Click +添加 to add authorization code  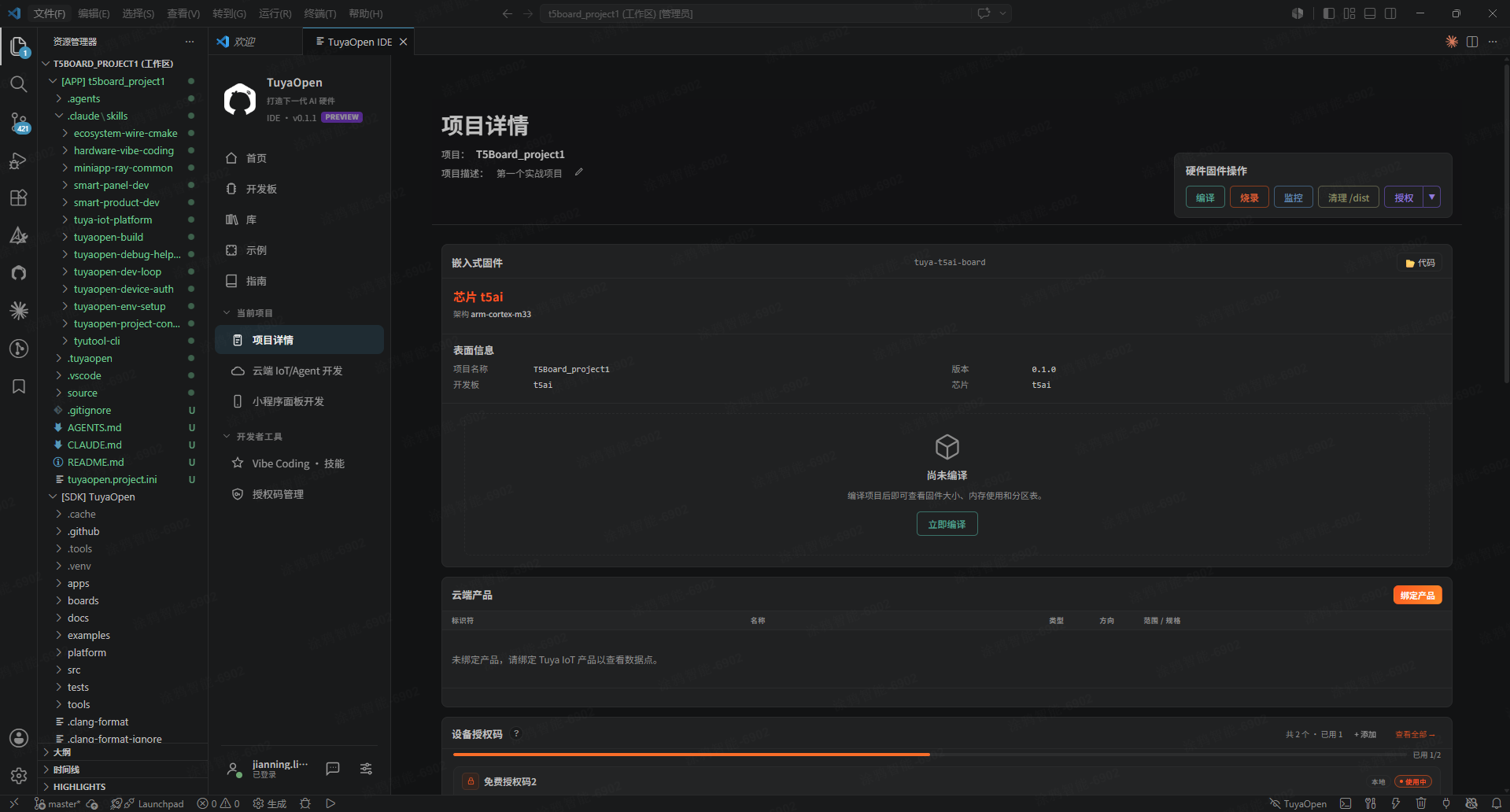point(1364,734)
